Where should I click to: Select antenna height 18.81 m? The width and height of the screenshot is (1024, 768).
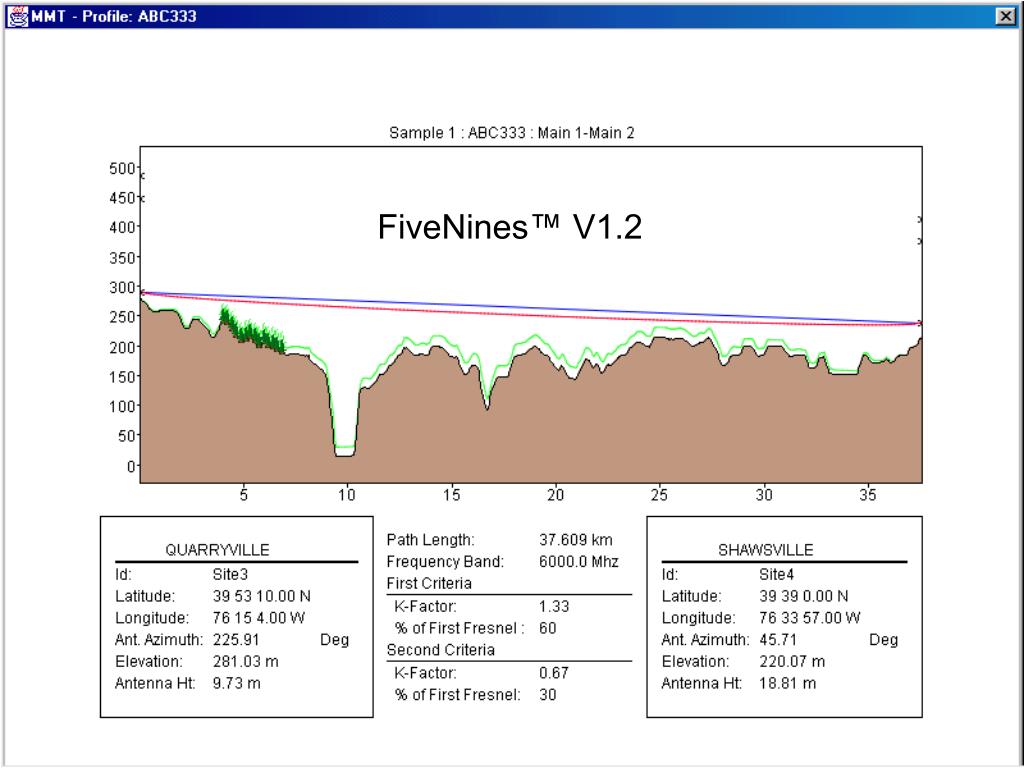(x=788, y=683)
